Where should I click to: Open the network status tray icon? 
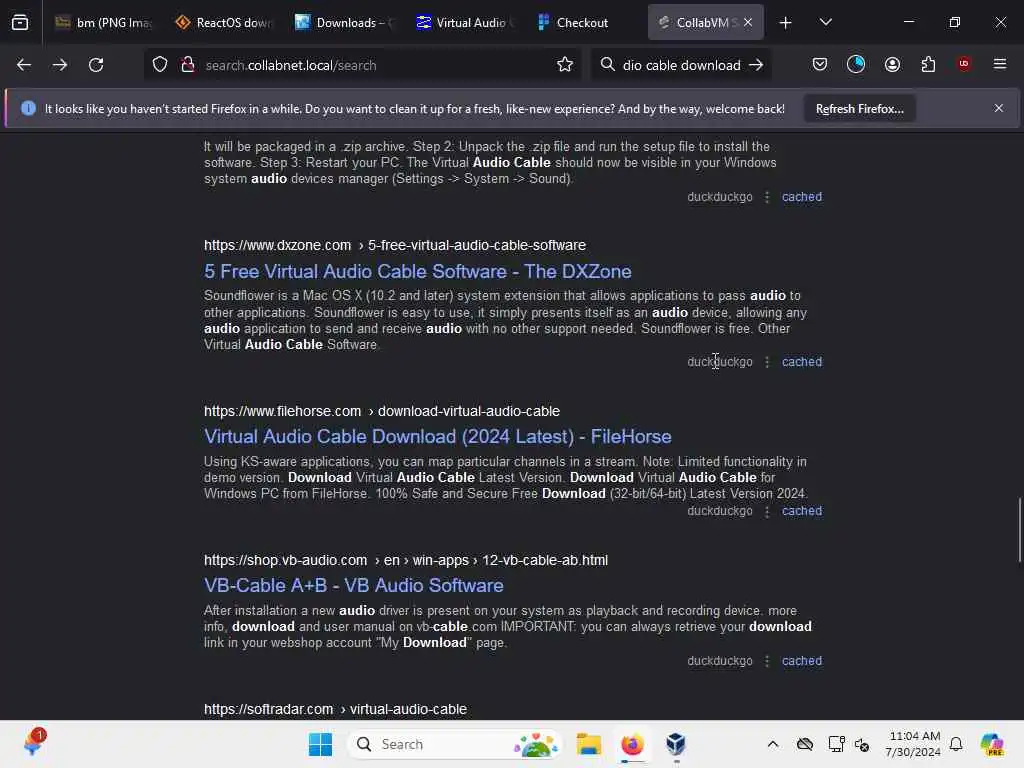(836, 744)
